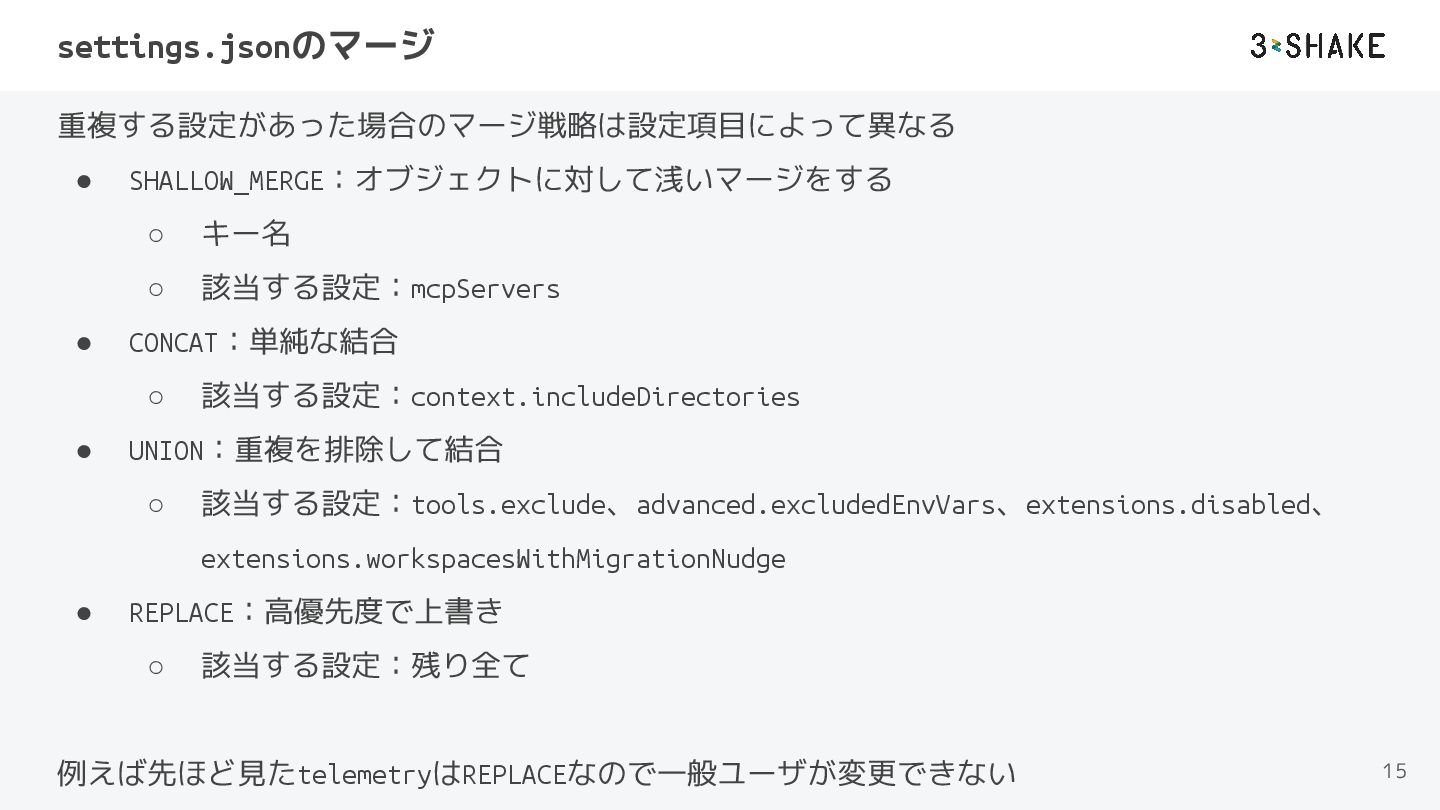Click the intro line about マージ戦略
The image size is (1440, 810).
coord(506,126)
